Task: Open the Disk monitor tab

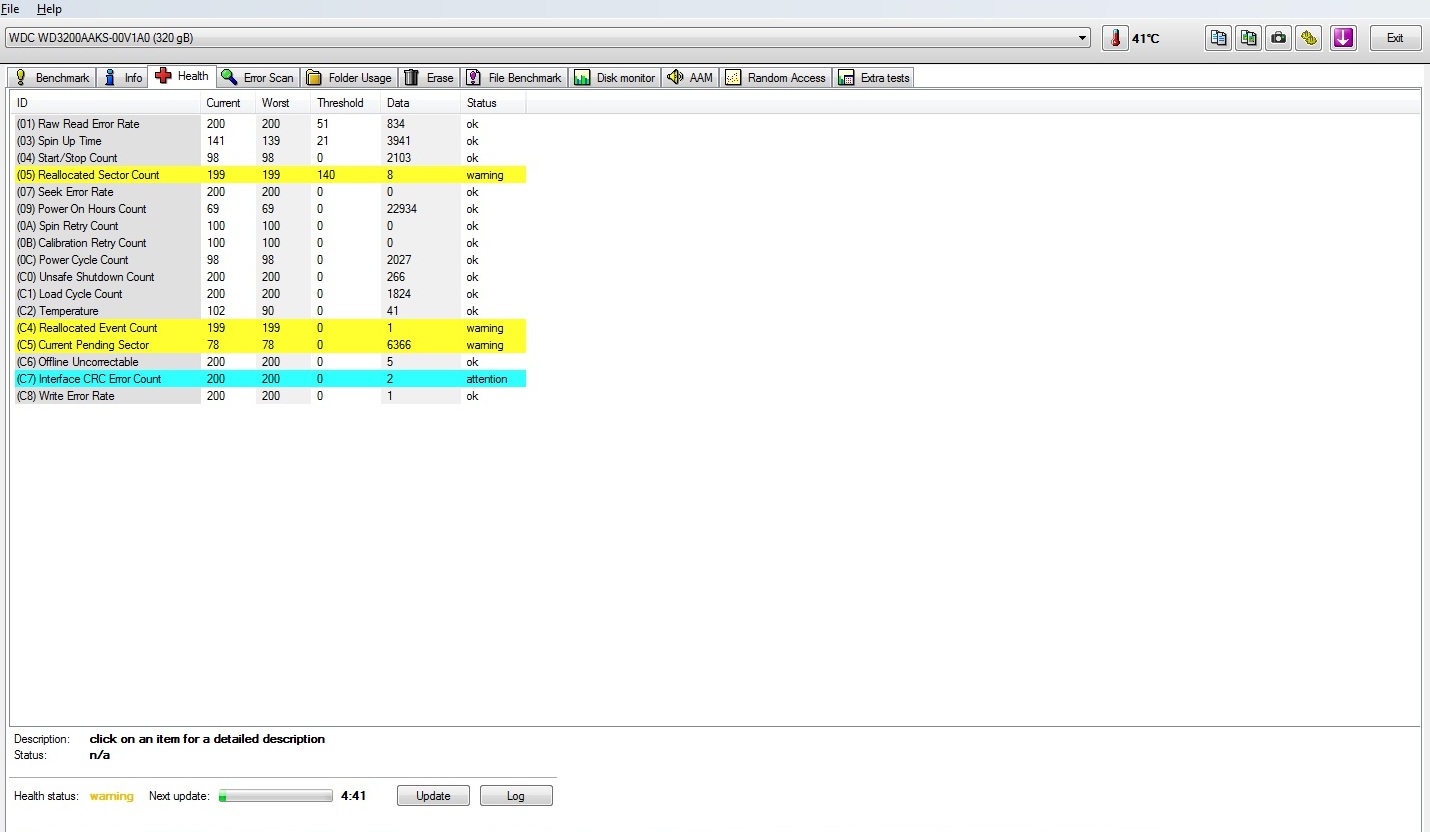Action: (615, 78)
